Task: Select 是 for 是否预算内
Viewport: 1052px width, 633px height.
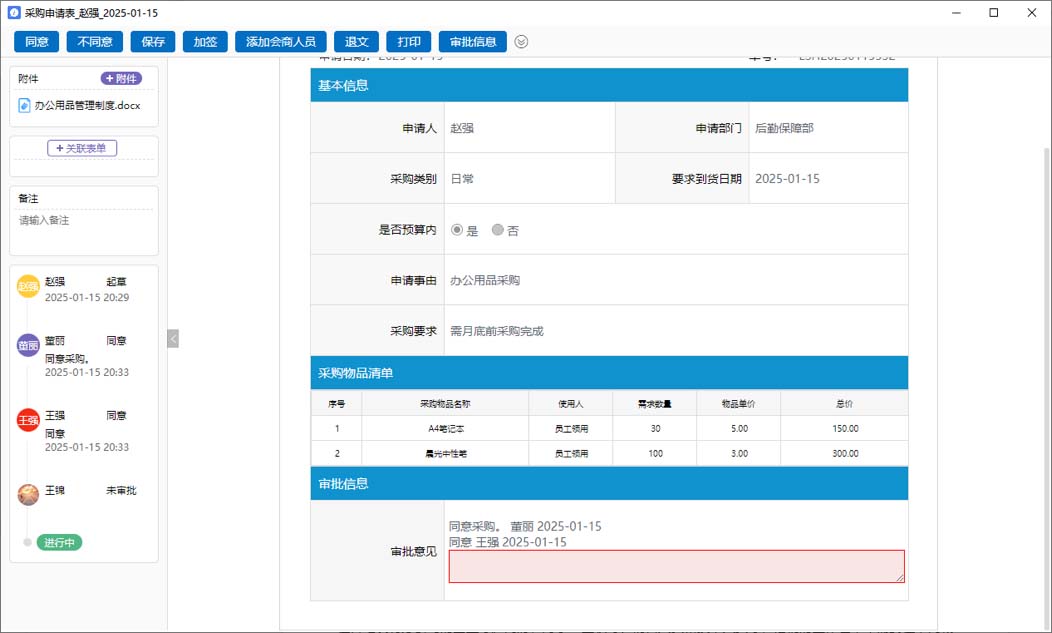Action: click(x=457, y=230)
